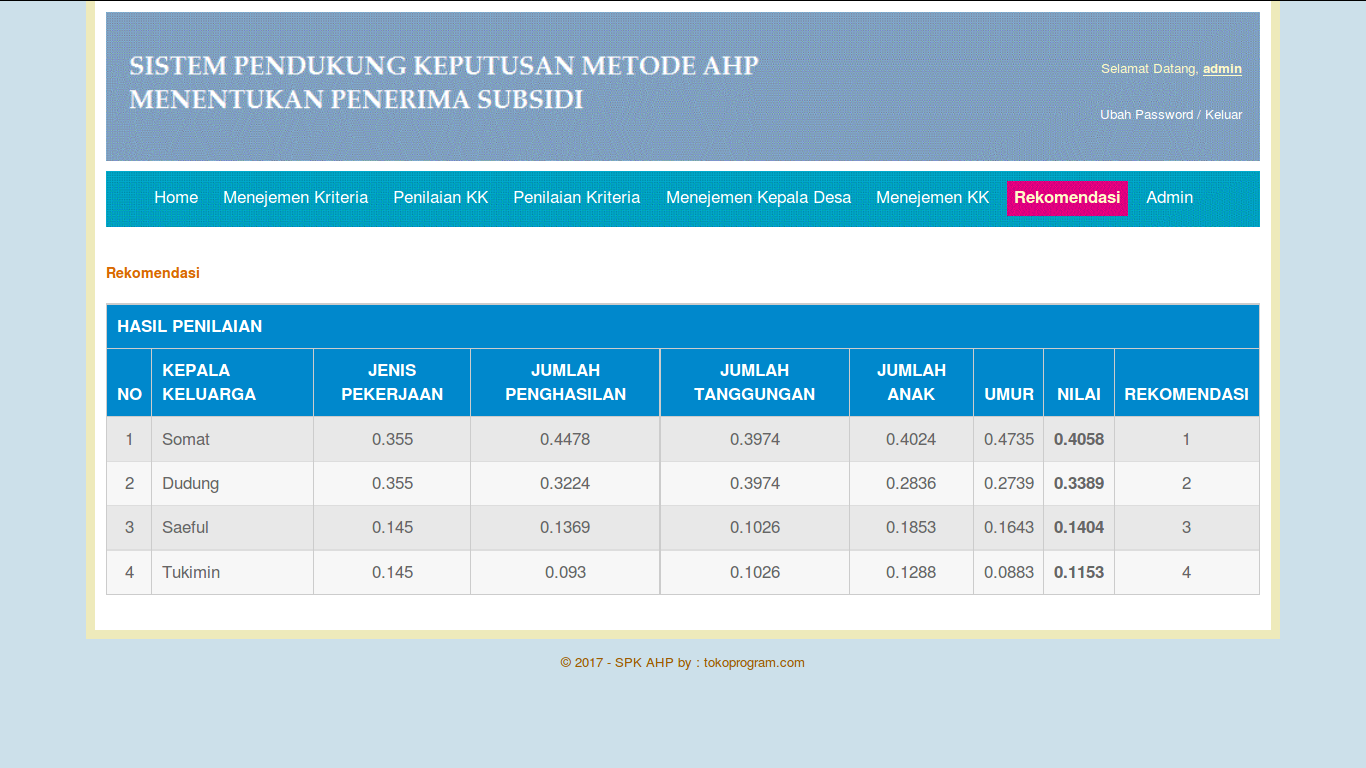This screenshot has width=1366, height=768.
Task: Click the Ubah Password link
Action: point(1146,115)
